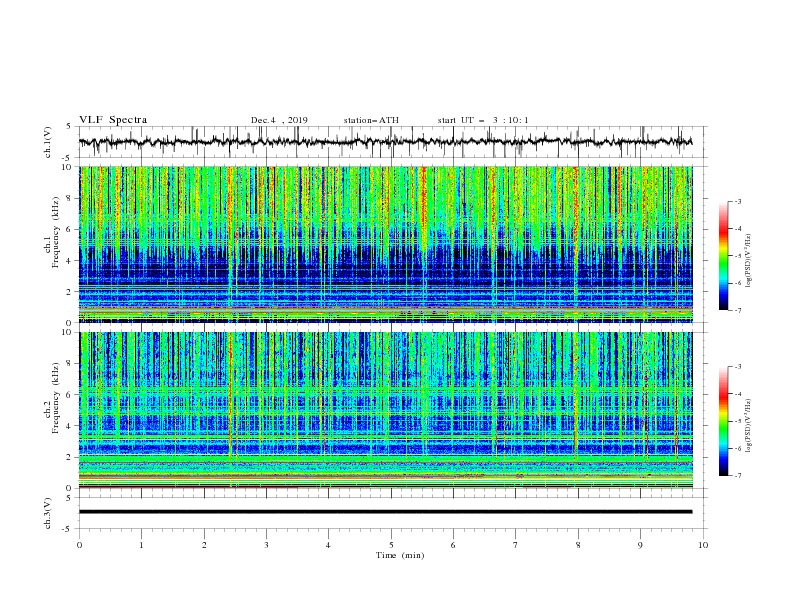Image resolution: width=792 pixels, height=612 pixels.
Task: Click the flat black ch.3 voltage trace
Action: [385, 512]
